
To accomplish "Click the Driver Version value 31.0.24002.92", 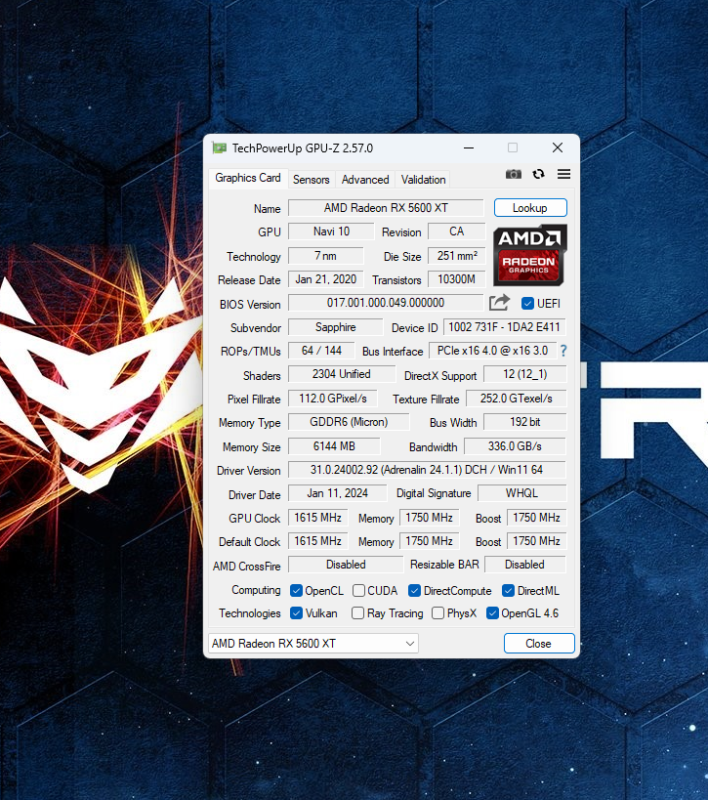I will pyautogui.click(x=427, y=470).
